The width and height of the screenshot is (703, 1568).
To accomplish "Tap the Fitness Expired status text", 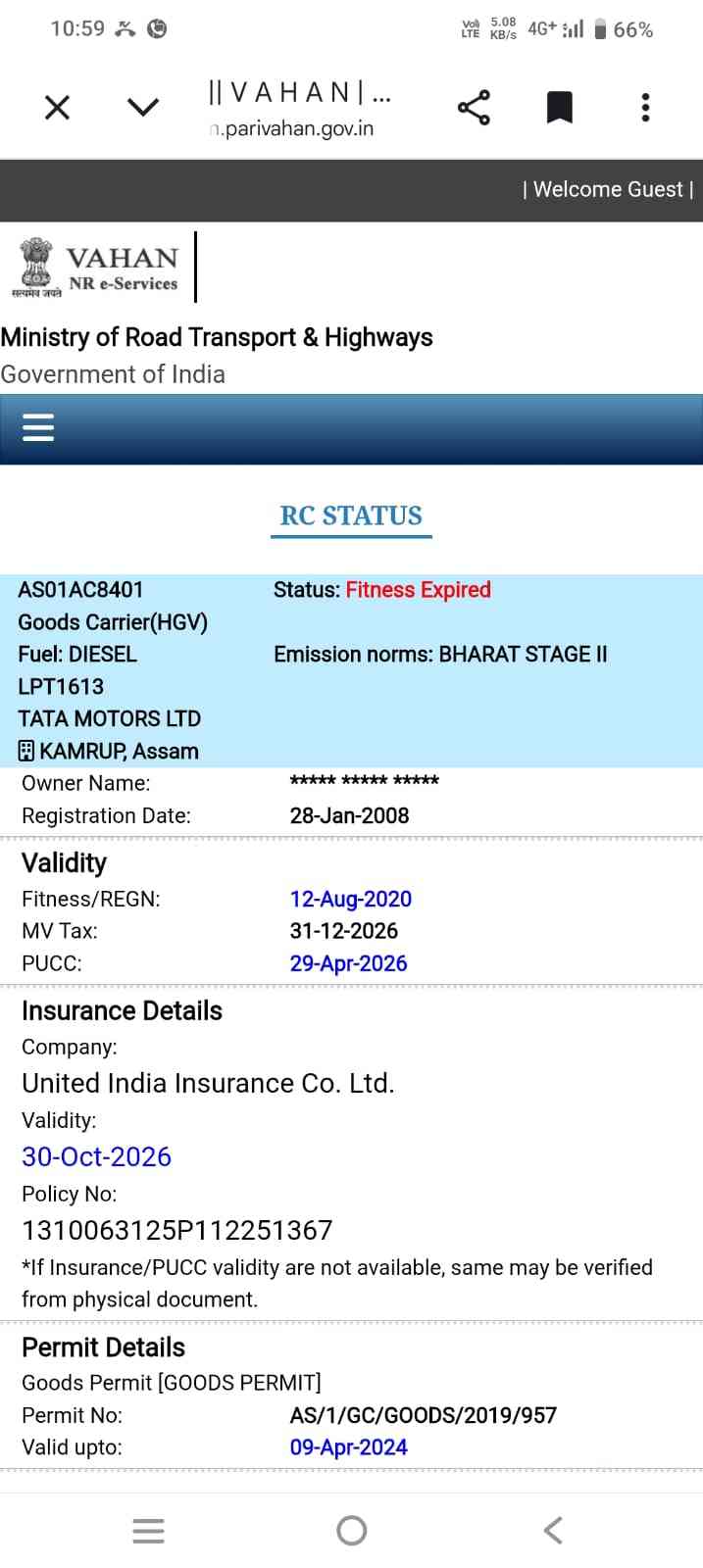I will coord(418,590).
